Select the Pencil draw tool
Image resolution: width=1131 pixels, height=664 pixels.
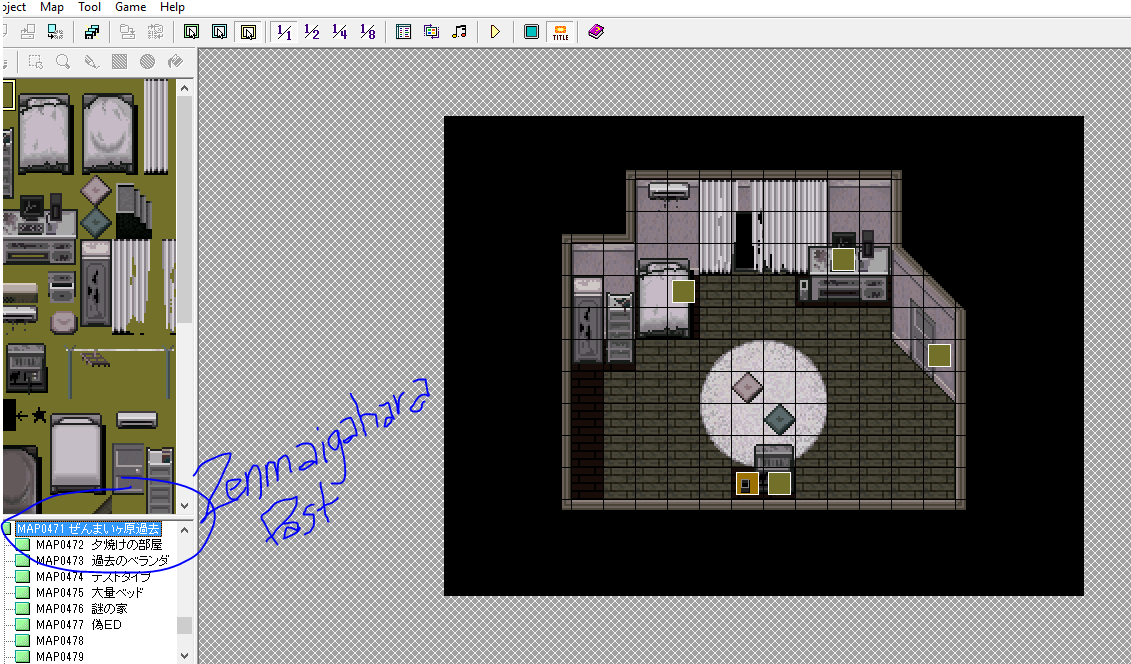pyautogui.click(x=92, y=62)
